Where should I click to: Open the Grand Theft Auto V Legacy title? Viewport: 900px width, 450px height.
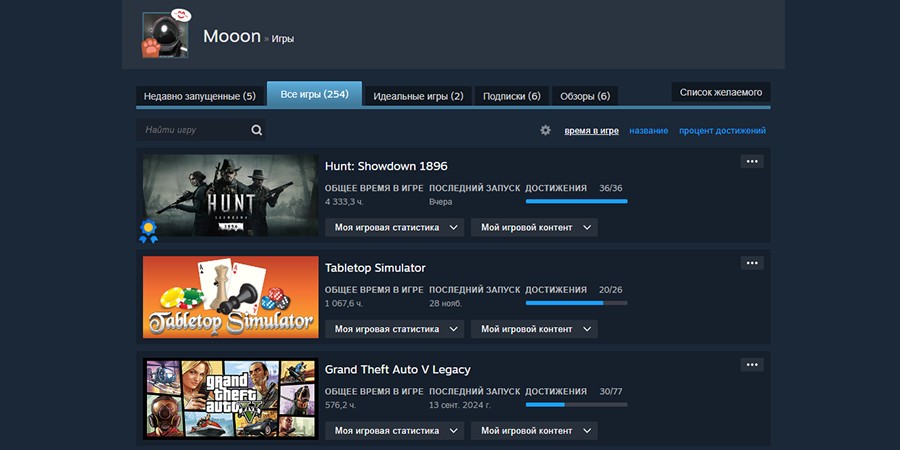pyautogui.click(x=398, y=369)
